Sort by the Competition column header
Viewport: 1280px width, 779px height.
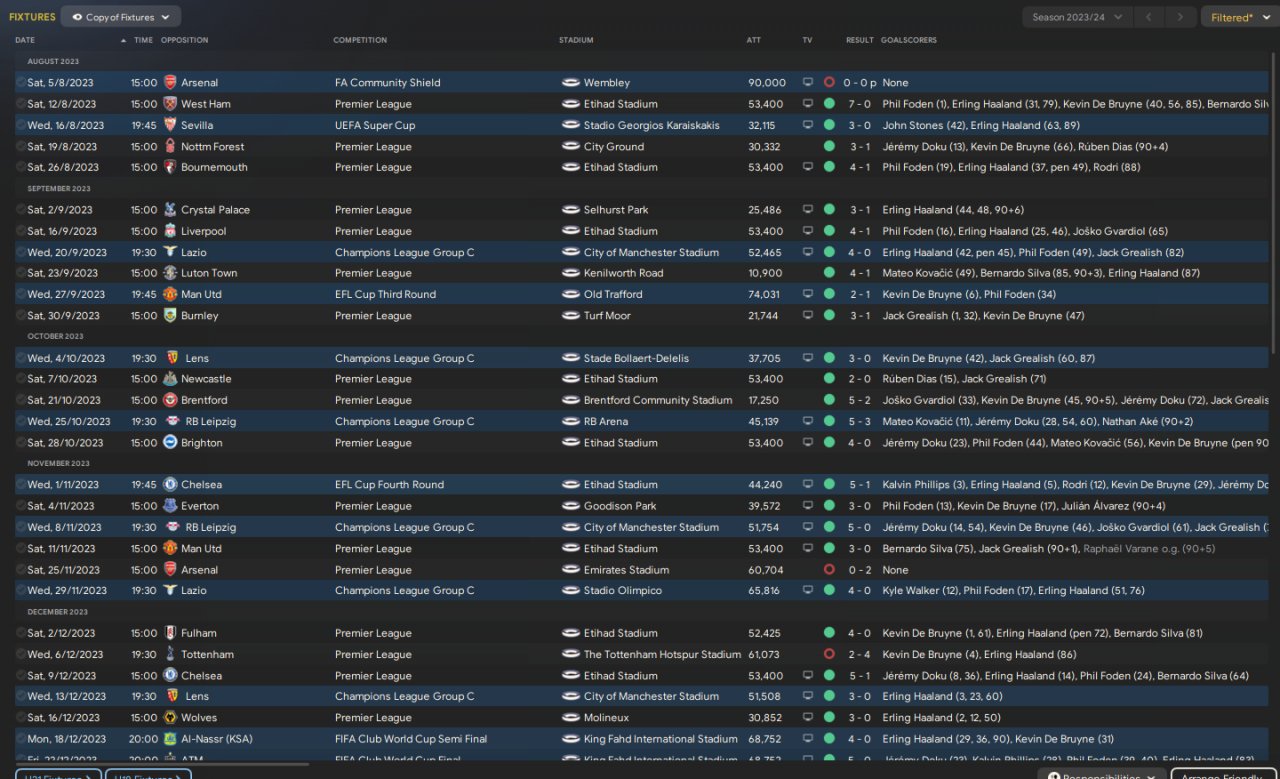coord(360,40)
